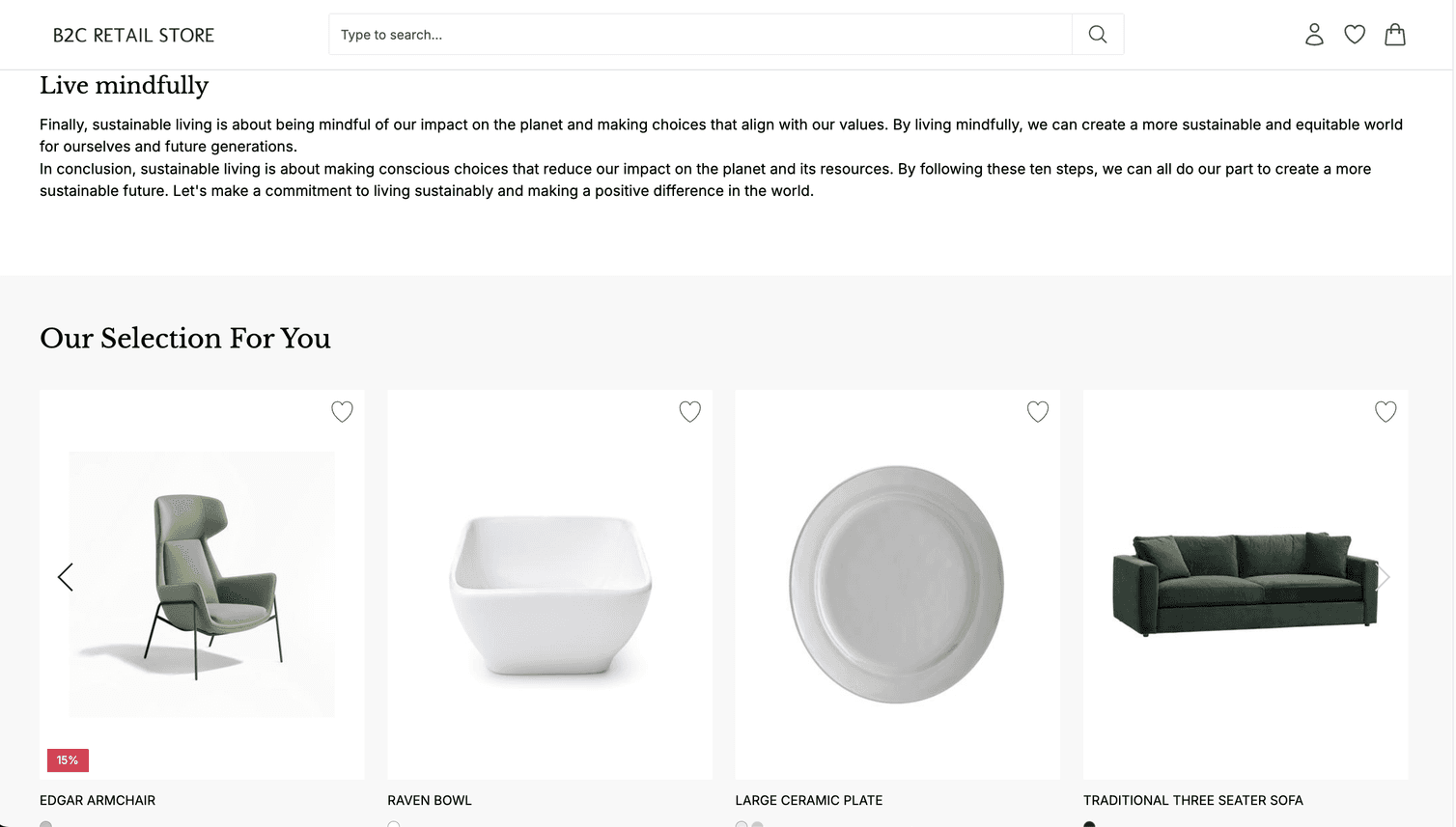Click the search magnifier icon
This screenshot has width=1456, height=827.
pyautogui.click(x=1098, y=34)
